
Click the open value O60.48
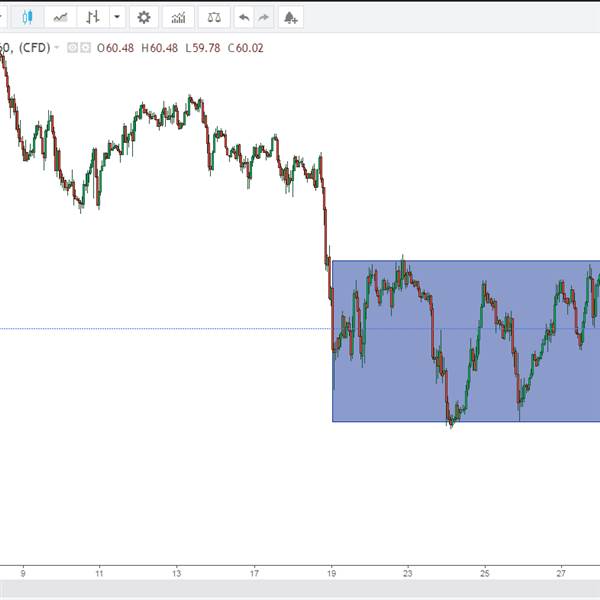[115, 48]
